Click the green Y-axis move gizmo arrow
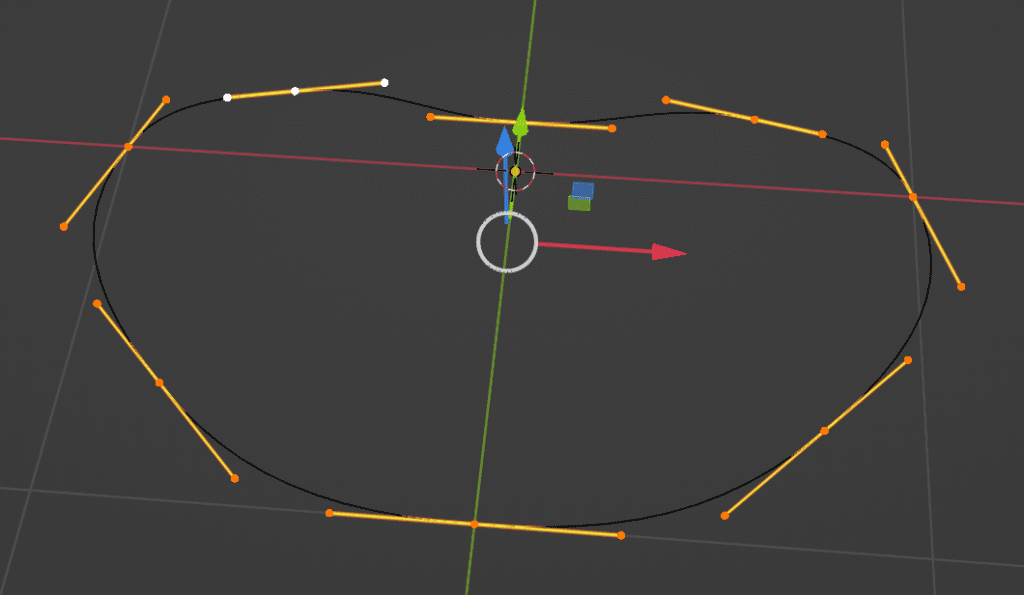Screen dimensions: 1024x595 point(520,121)
